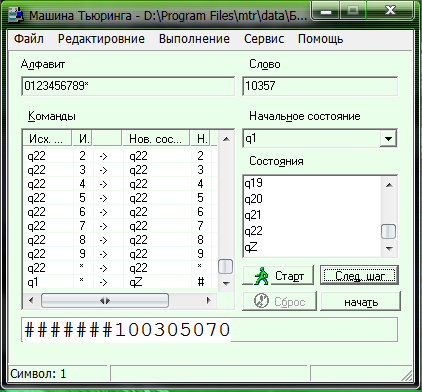Select command row q22 4 -> q22
The width and height of the screenshot is (422, 392).
(120, 184)
